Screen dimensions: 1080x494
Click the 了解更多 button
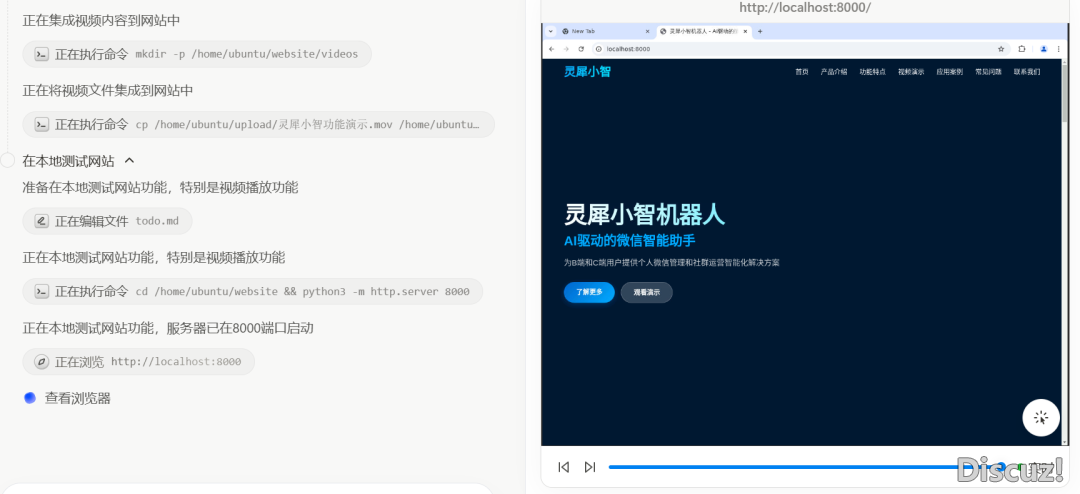pyautogui.click(x=589, y=292)
